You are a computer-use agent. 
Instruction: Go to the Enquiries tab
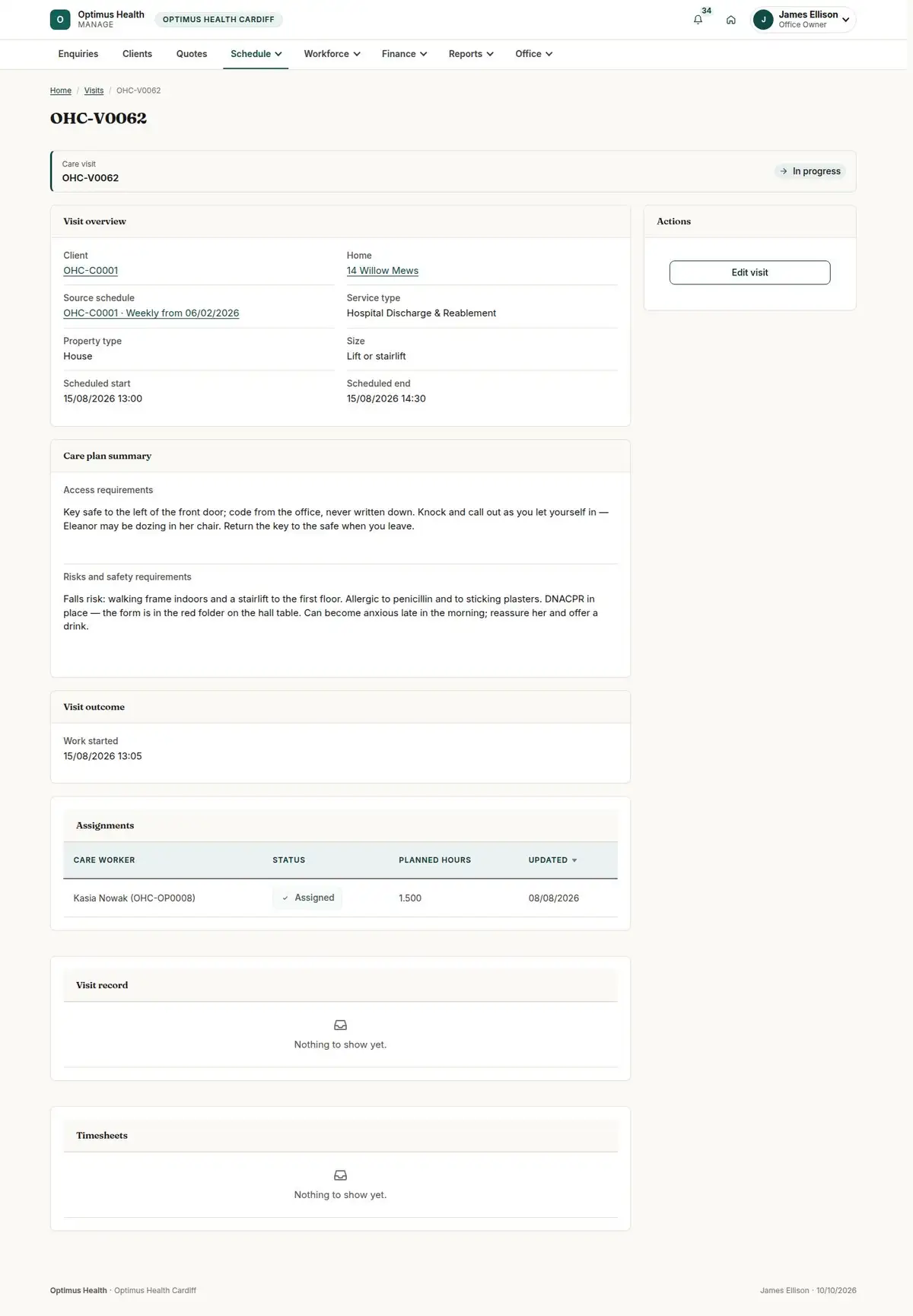coord(78,54)
